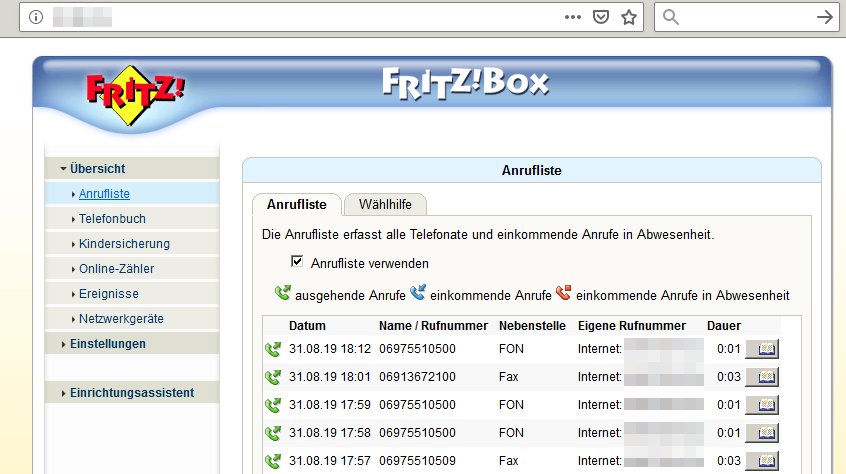Viewport: 846px width, 474px height.
Task: Collapse the Übersicht menu section
Action: pos(132,169)
